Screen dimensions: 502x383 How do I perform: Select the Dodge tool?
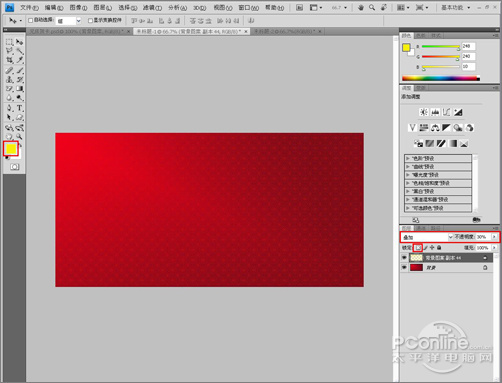point(20,98)
